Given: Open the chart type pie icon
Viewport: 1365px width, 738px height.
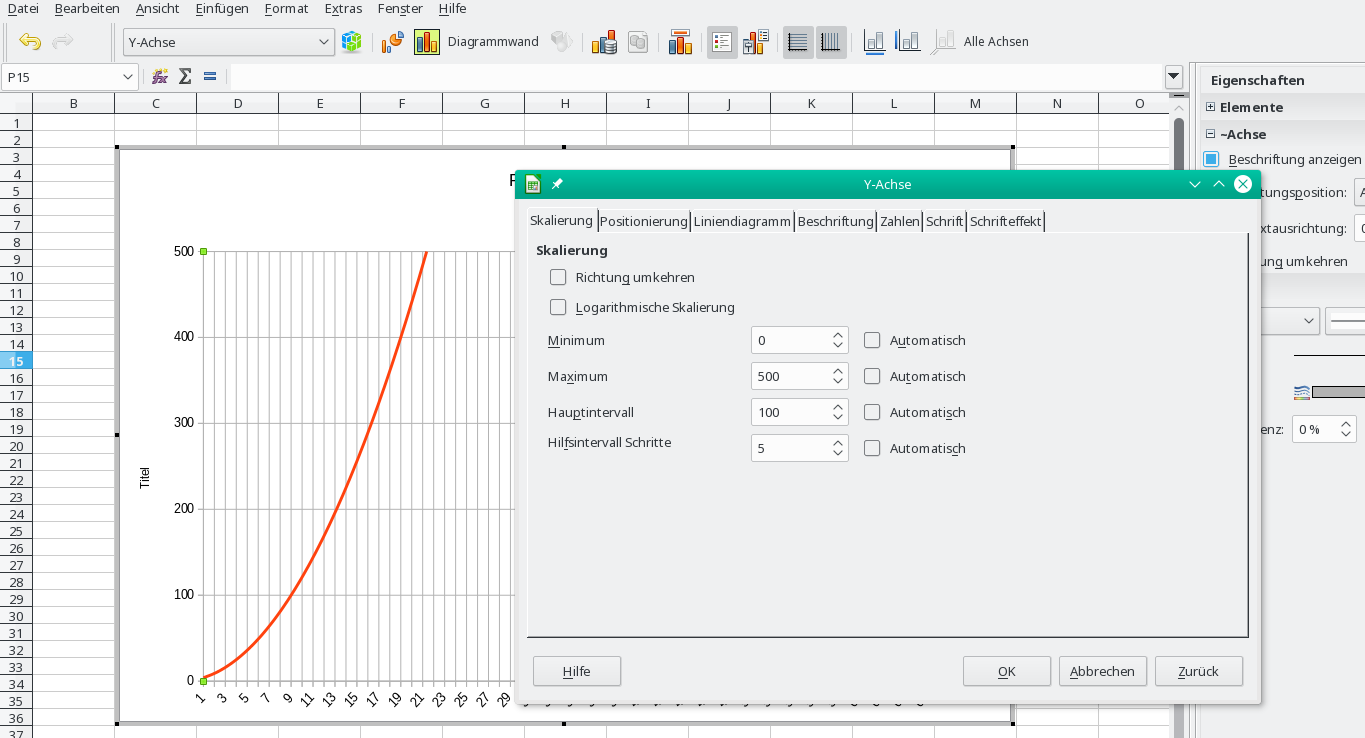Looking at the screenshot, I should pyautogui.click(x=392, y=42).
